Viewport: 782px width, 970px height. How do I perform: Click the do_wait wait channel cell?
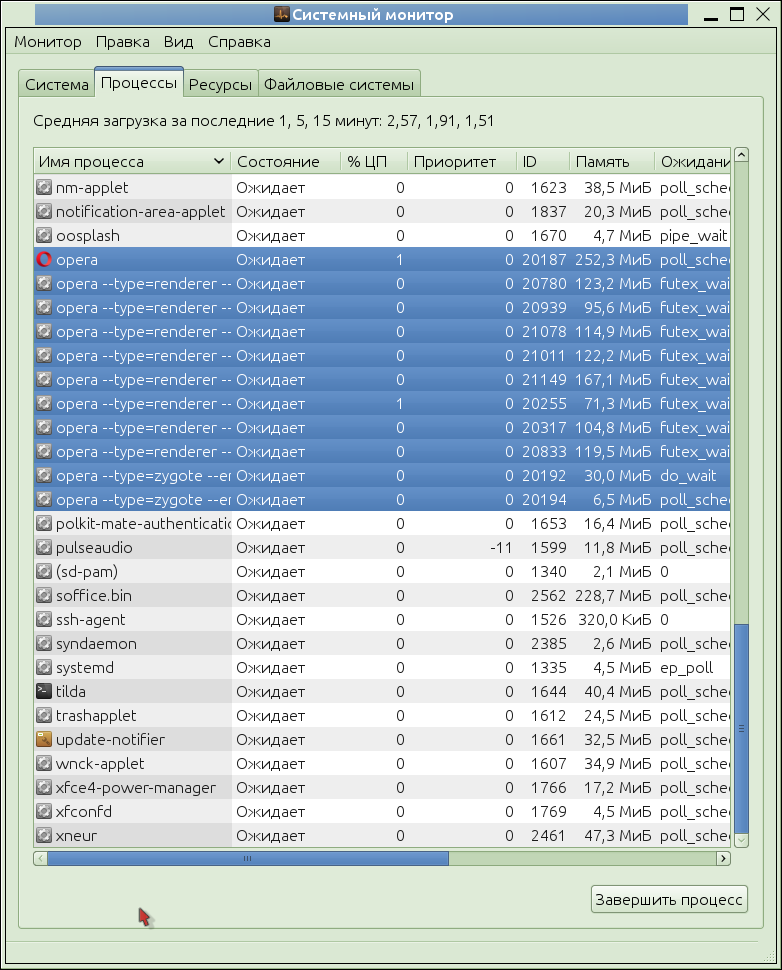point(688,476)
